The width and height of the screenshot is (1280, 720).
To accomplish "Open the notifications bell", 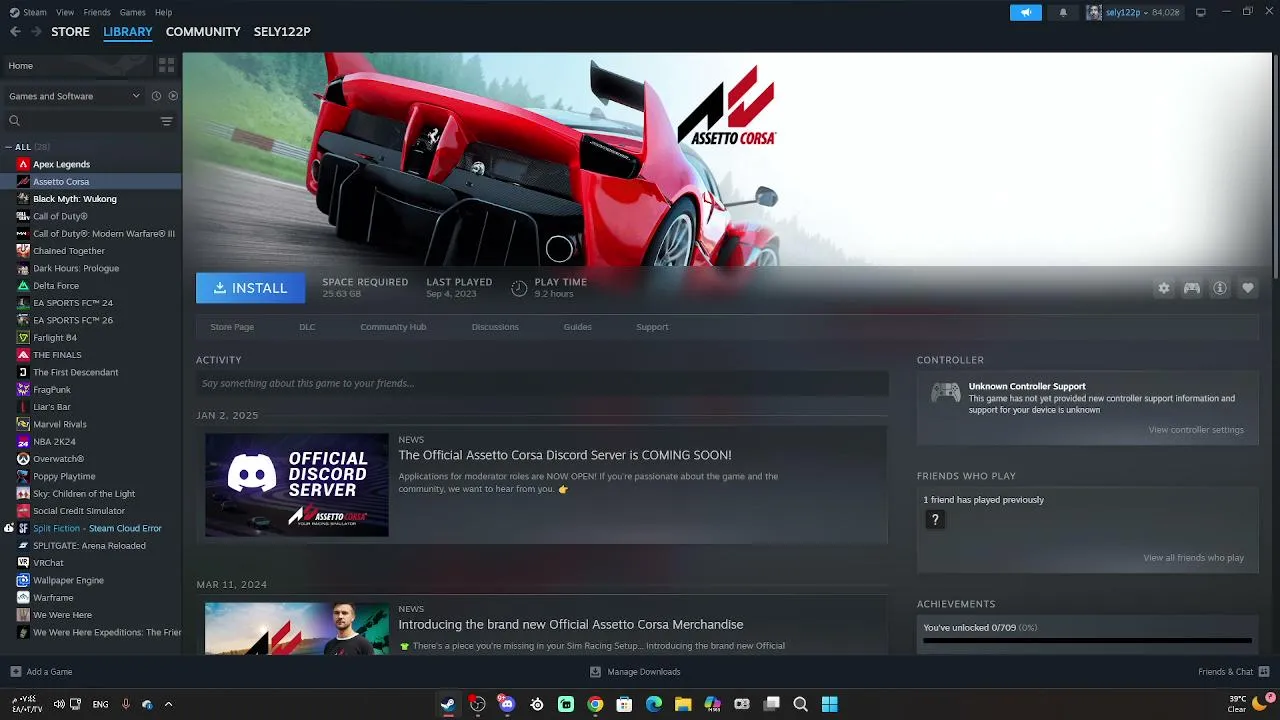I will (x=1063, y=12).
